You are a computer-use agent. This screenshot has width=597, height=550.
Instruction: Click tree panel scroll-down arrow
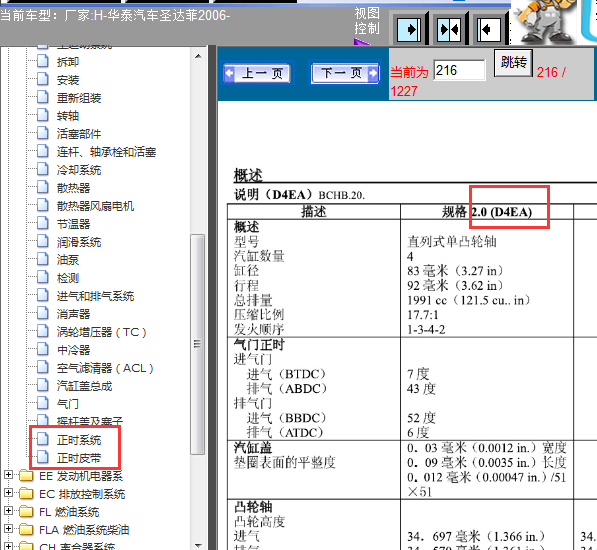(198, 545)
